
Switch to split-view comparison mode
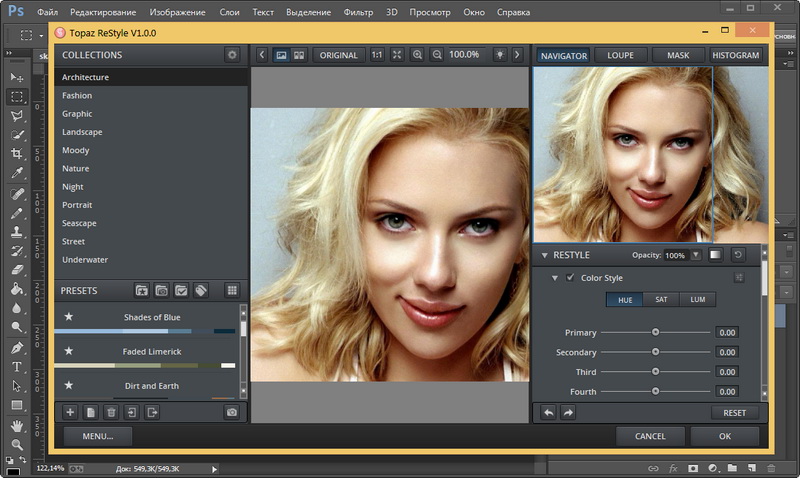click(299, 55)
